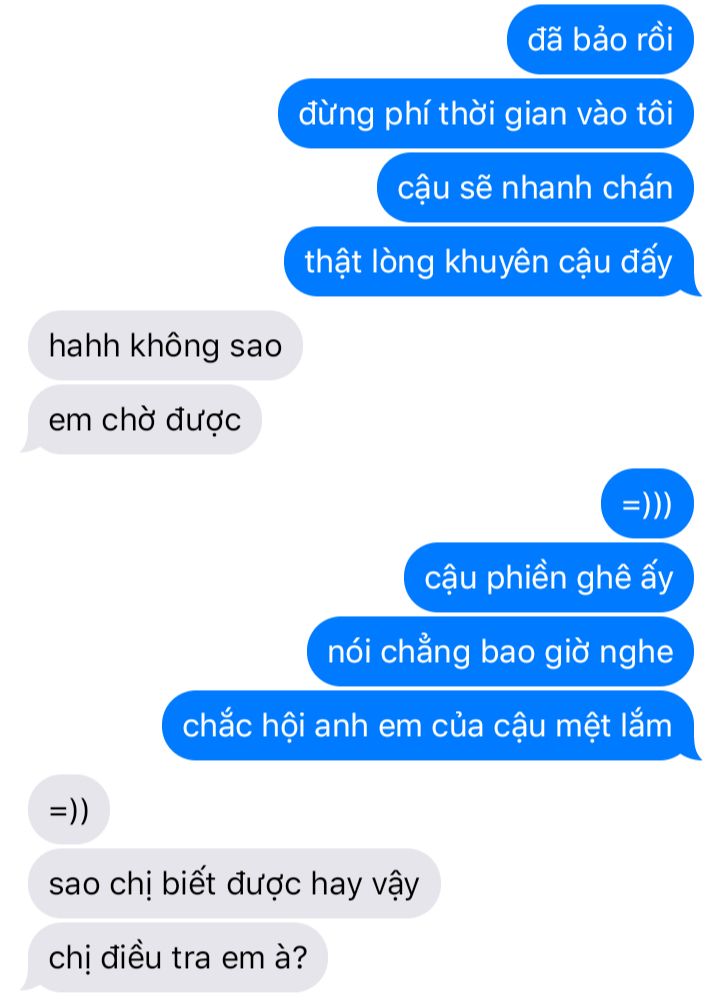This screenshot has height=1001, width=720.
Task: Click the bubble 'nói chẳng bao giờ nghe'
Action: [500, 652]
